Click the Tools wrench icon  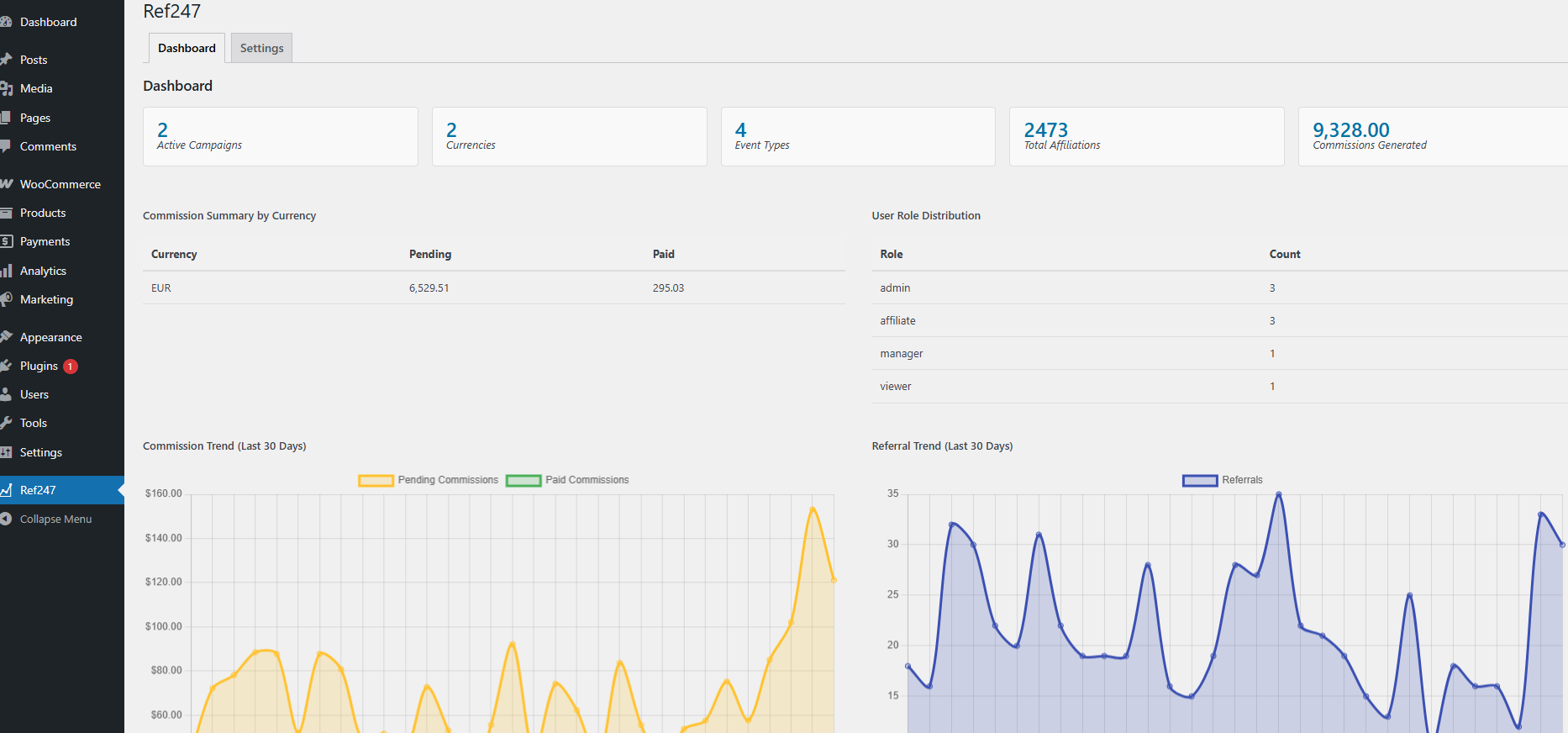point(5,423)
